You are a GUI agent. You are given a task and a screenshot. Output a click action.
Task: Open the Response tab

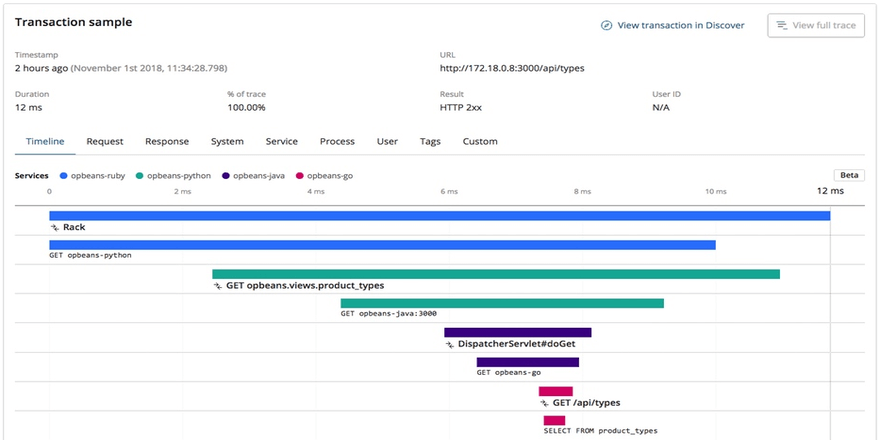pos(167,142)
